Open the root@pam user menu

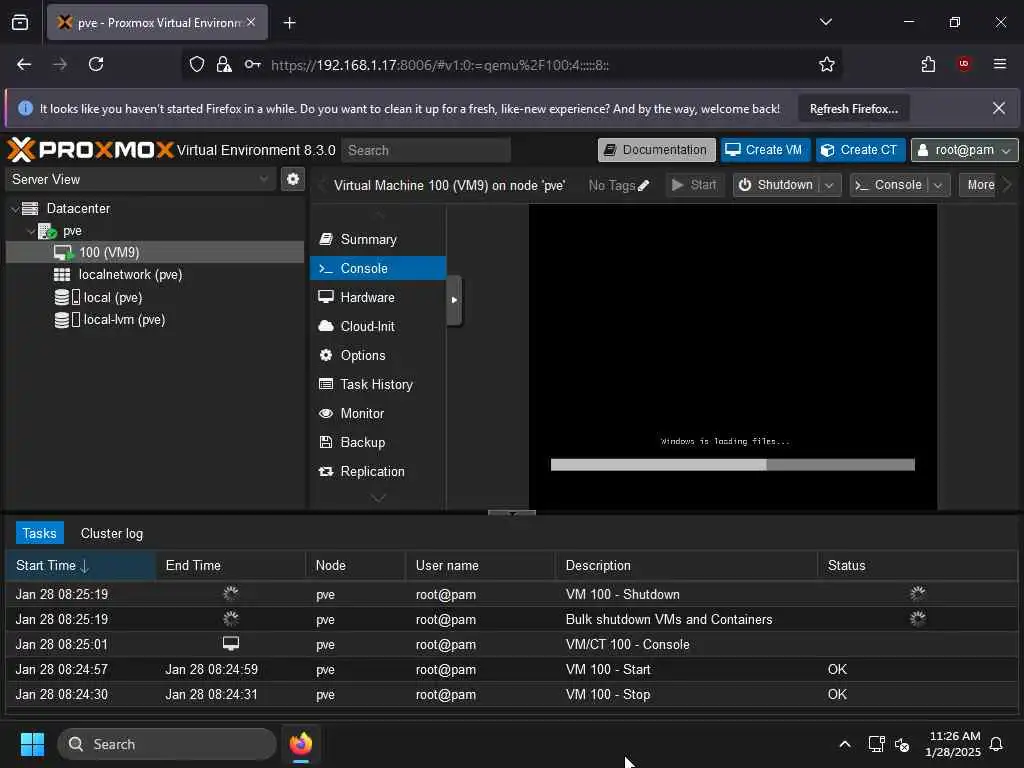[x=964, y=150]
